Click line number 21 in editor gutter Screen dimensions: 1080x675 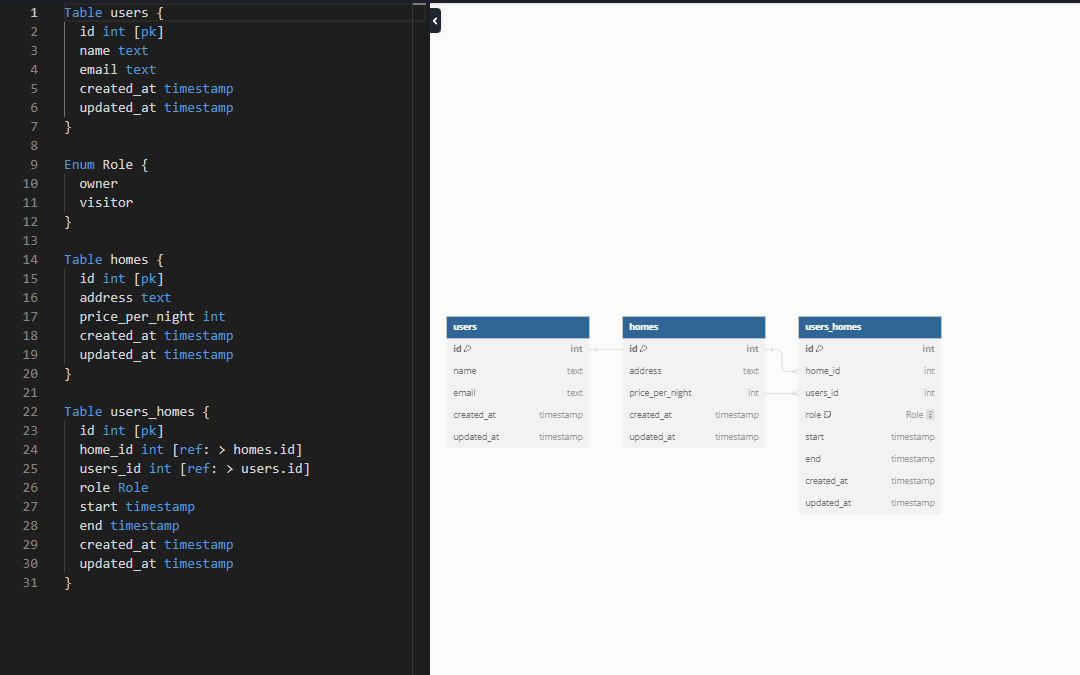30,393
